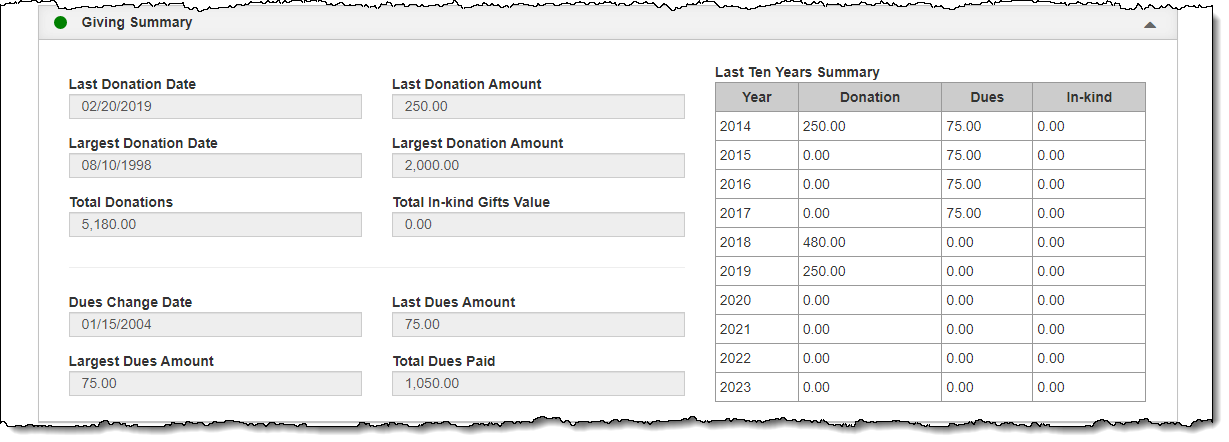The height and width of the screenshot is (442, 1229).
Task: Focus the Last Dues Amount field
Action: tap(538, 324)
